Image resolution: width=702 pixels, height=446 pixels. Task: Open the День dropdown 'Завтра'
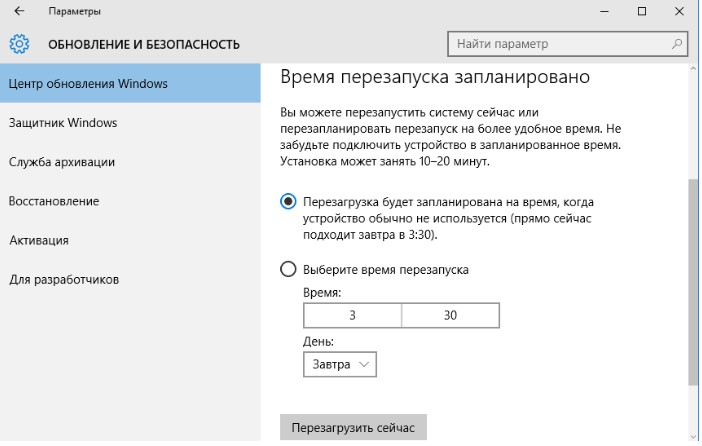point(340,365)
